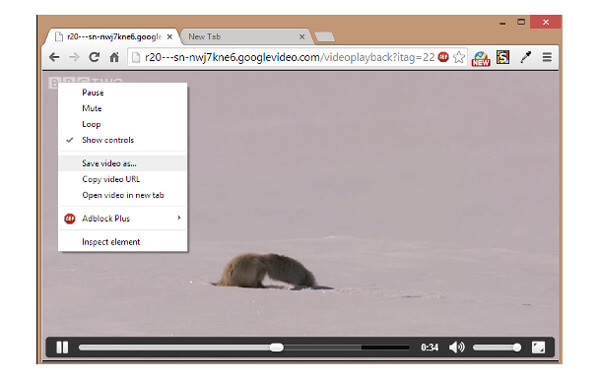Image resolution: width=600 pixels, height=380 pixels.
Task: Open a new tab with the new-tab button
Action: [x=324, y=37]
